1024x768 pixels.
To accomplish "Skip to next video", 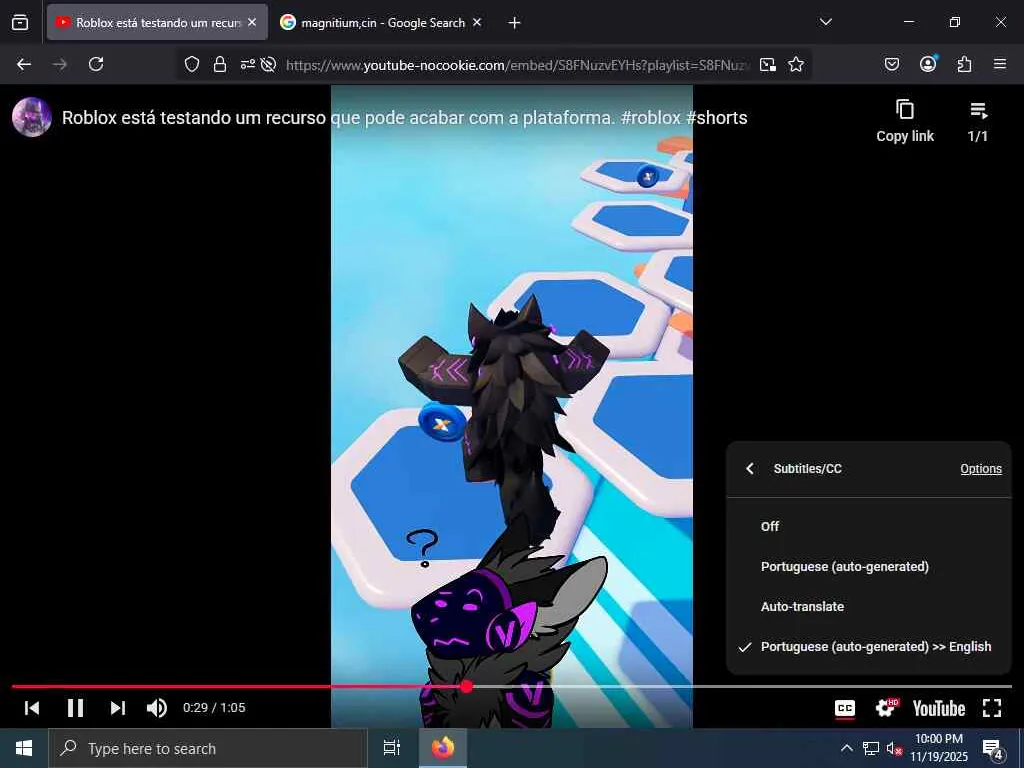I will pos(118,708).
